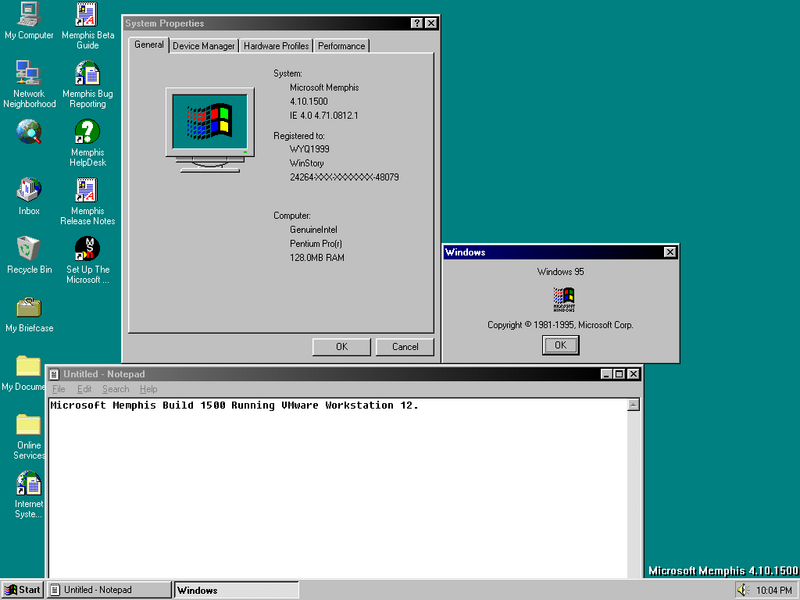Click inside the Notepad text area
The image size is (800, 600).
pos(330,480)
